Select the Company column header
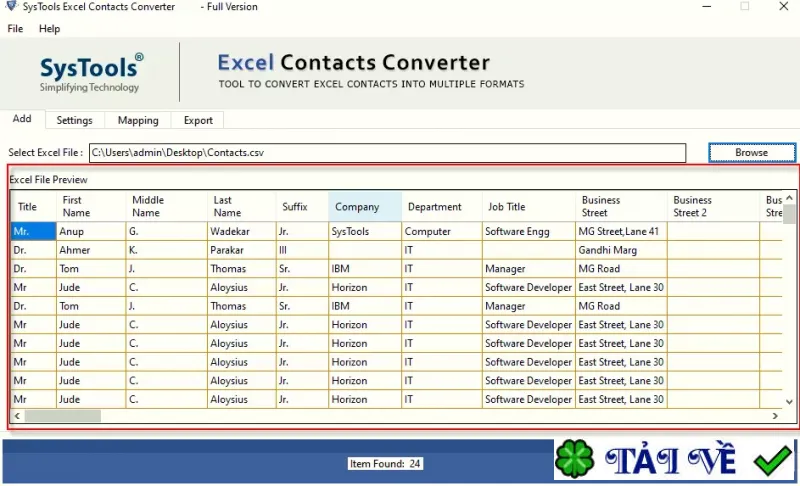The height and width of the screenshot is (486, 800). pos(365,207)
